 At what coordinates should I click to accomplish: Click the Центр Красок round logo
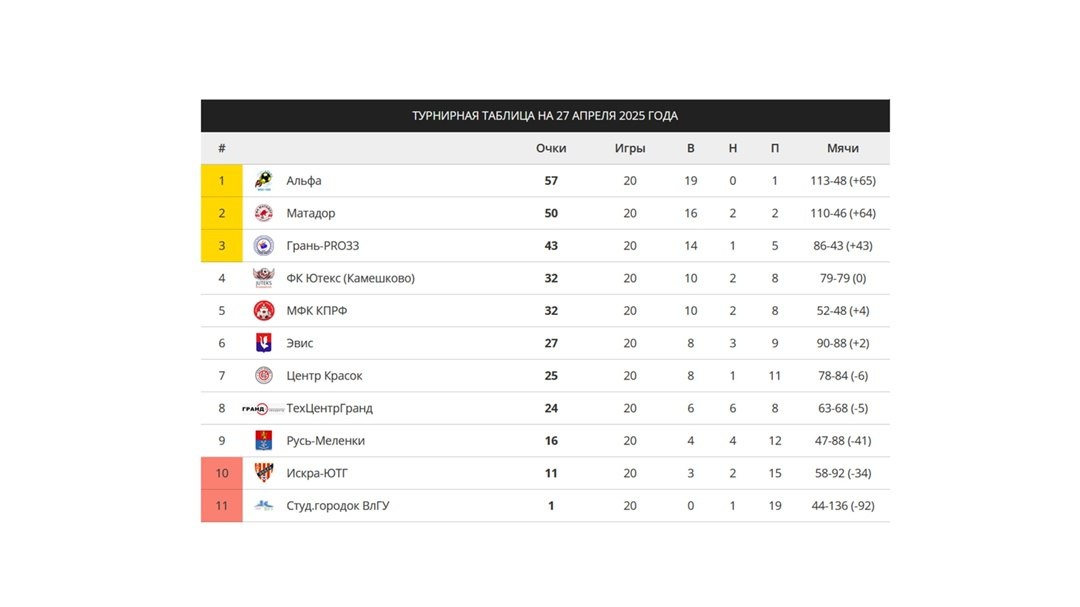263,375
